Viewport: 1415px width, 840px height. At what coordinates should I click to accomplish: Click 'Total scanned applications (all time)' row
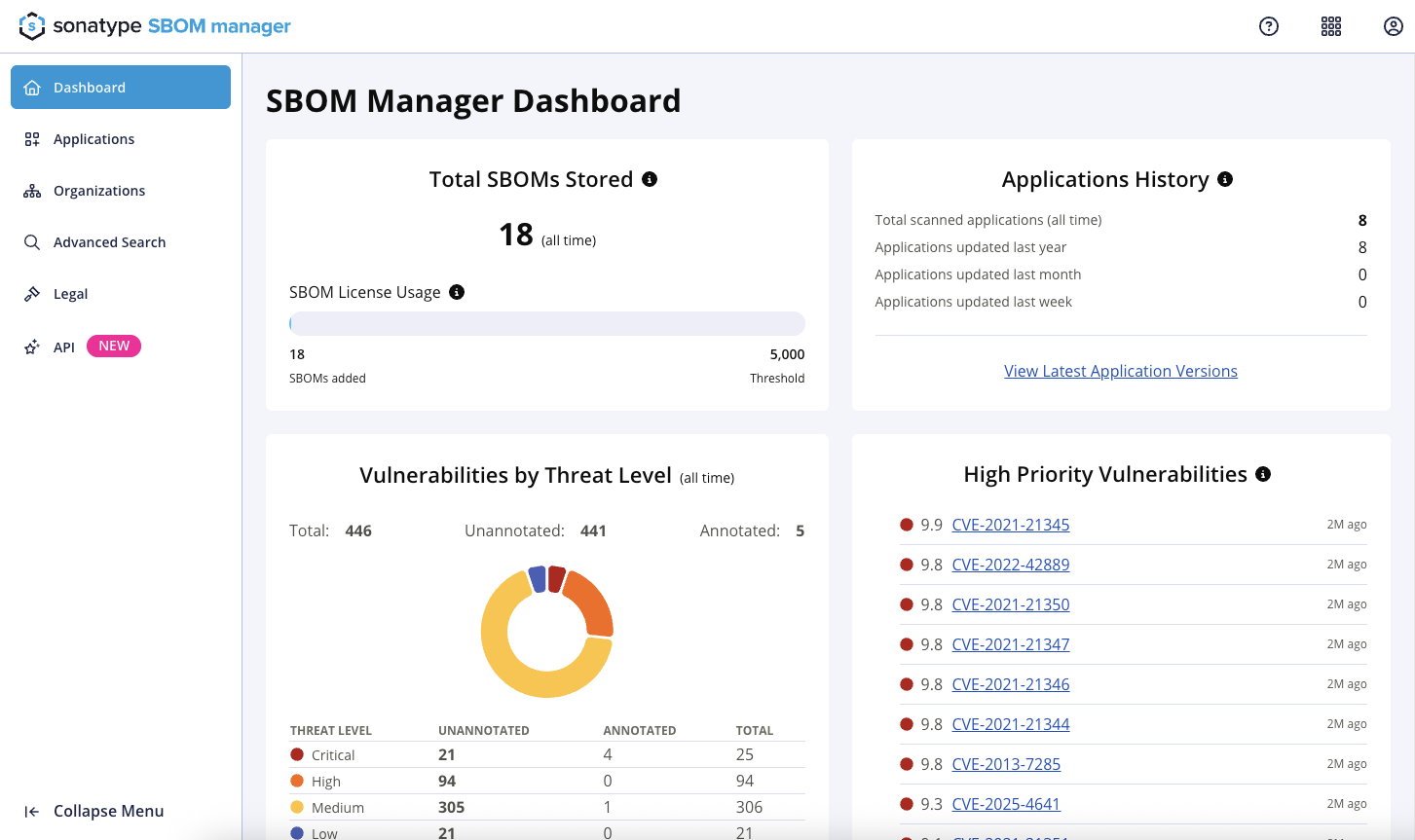click(1121, 220)
